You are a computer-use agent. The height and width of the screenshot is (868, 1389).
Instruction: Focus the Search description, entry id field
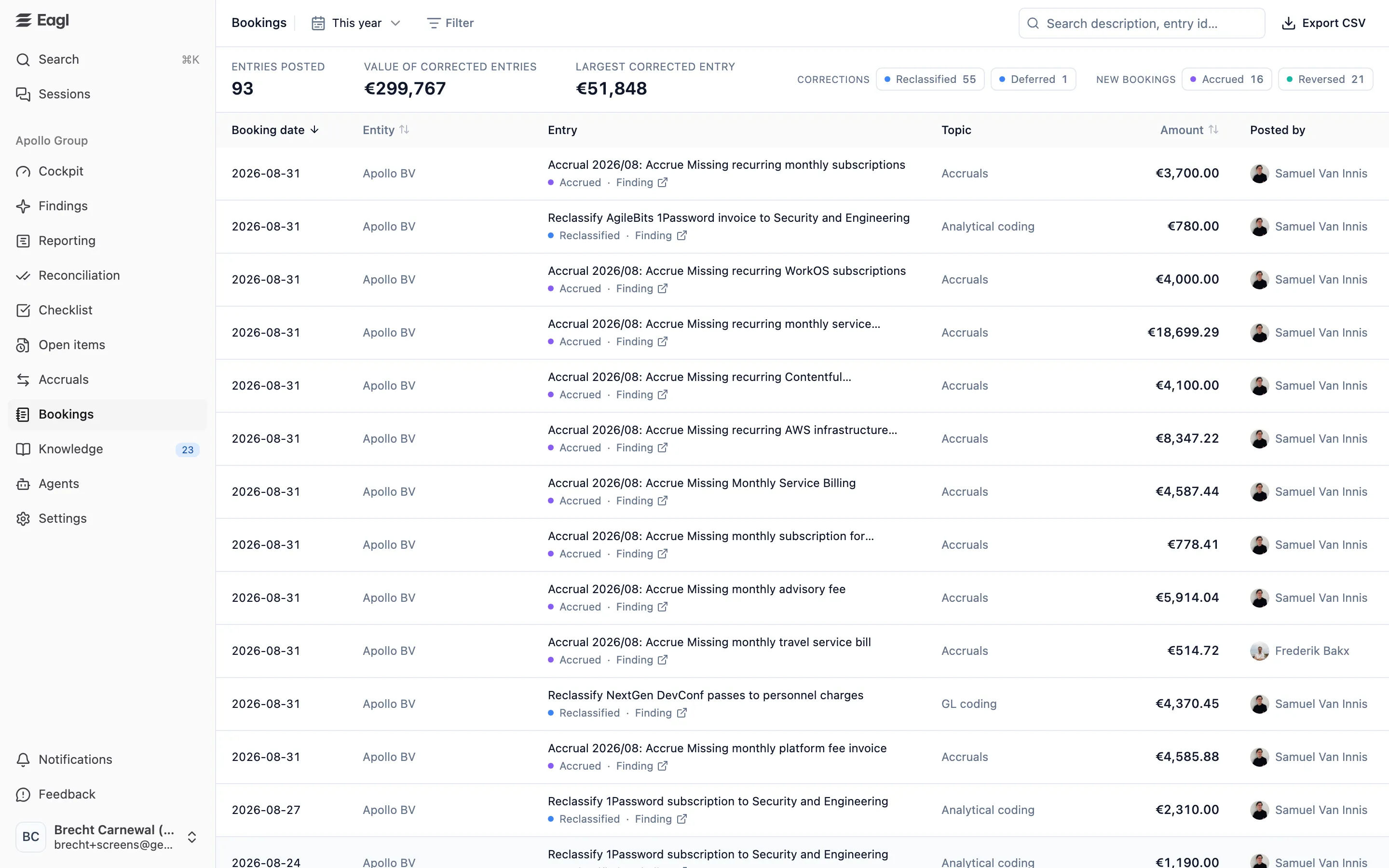[1141, 23]
